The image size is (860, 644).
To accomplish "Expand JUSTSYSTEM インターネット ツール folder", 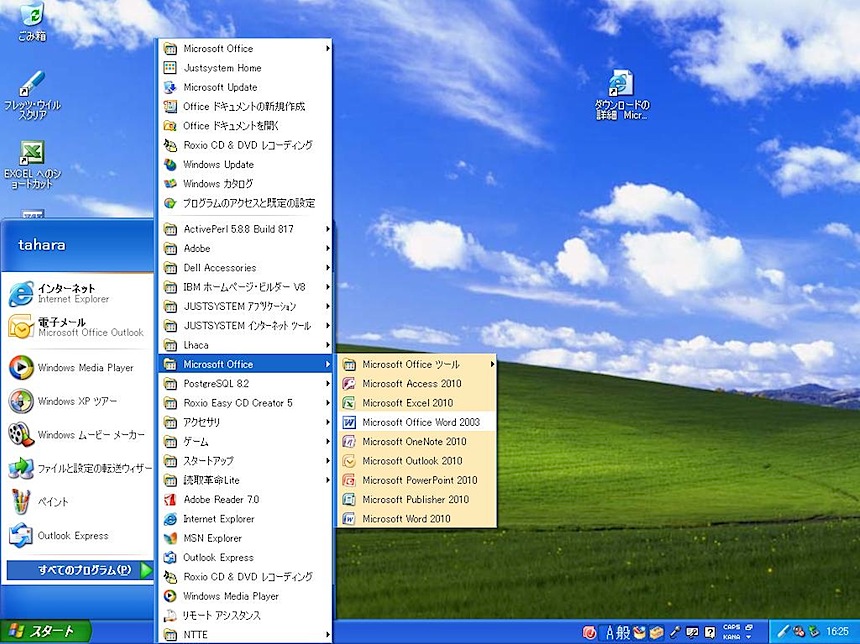I will point(245,325).
